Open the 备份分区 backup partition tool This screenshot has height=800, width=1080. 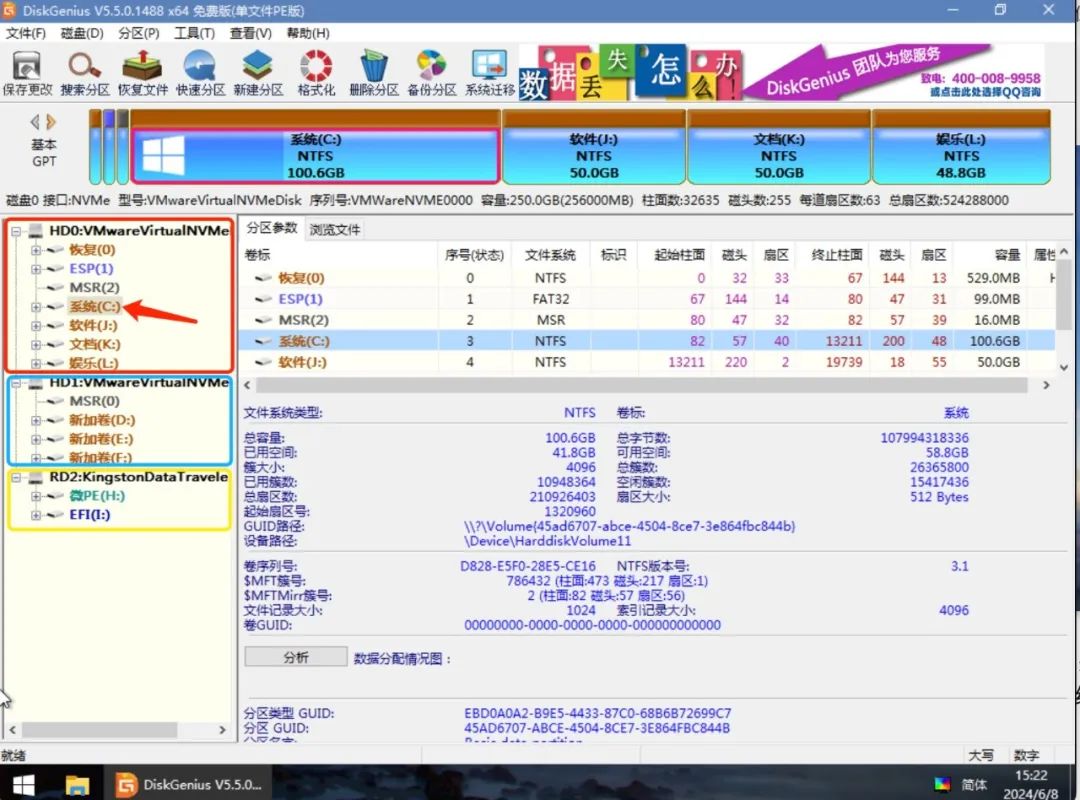point(432,72)
